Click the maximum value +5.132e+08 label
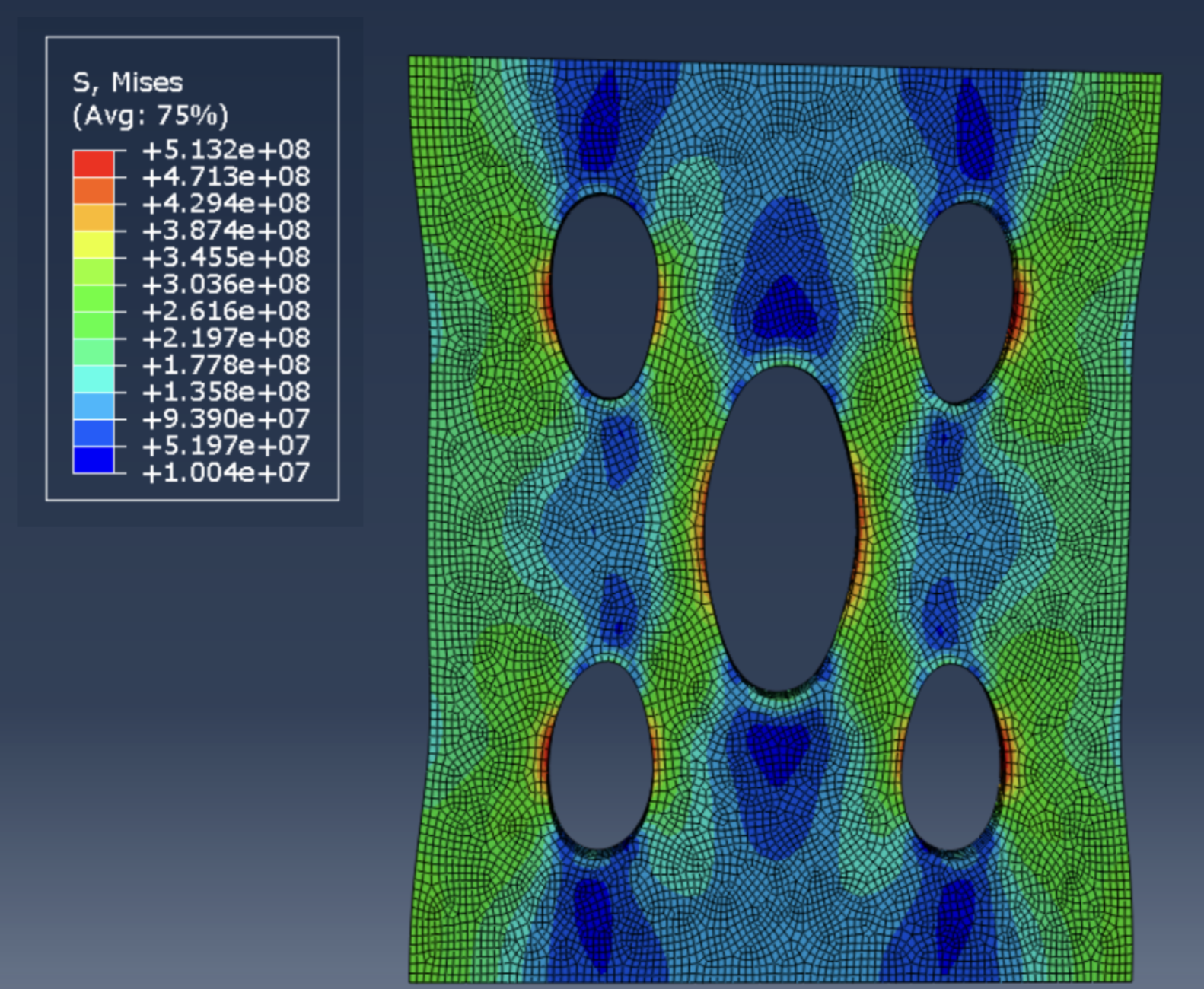The height and width of the screenshot is (989, 1204). 225,150
